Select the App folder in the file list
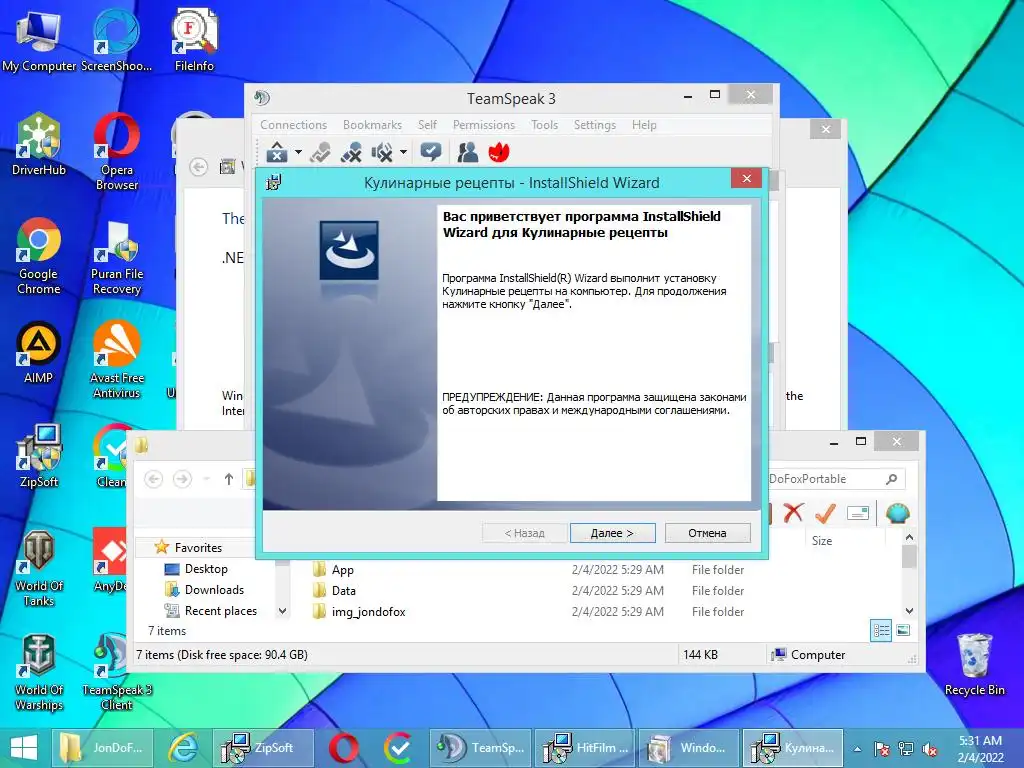This screenshot has width=1024, height=768. click(x=342, y=569)
